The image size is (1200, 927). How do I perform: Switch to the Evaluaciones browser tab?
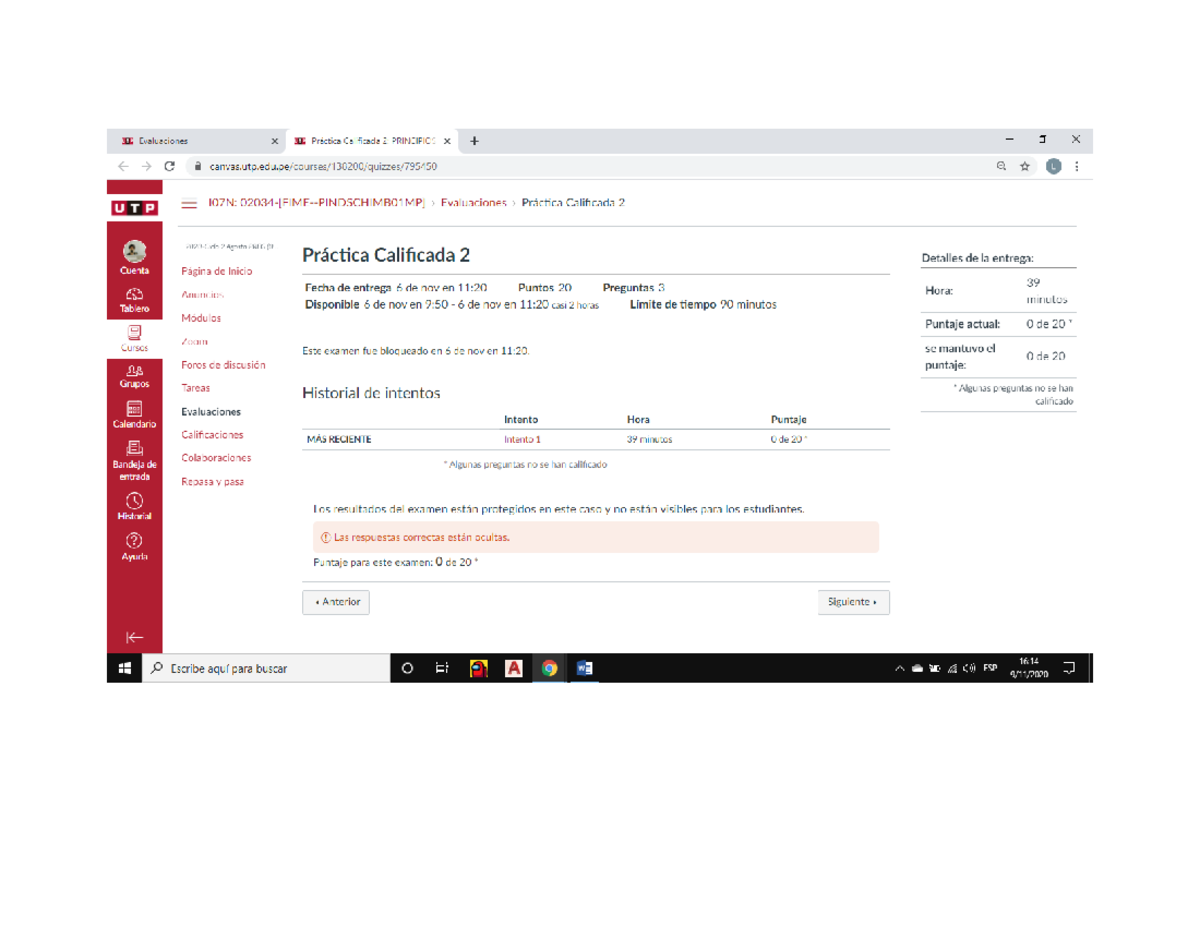click(190, 141)
